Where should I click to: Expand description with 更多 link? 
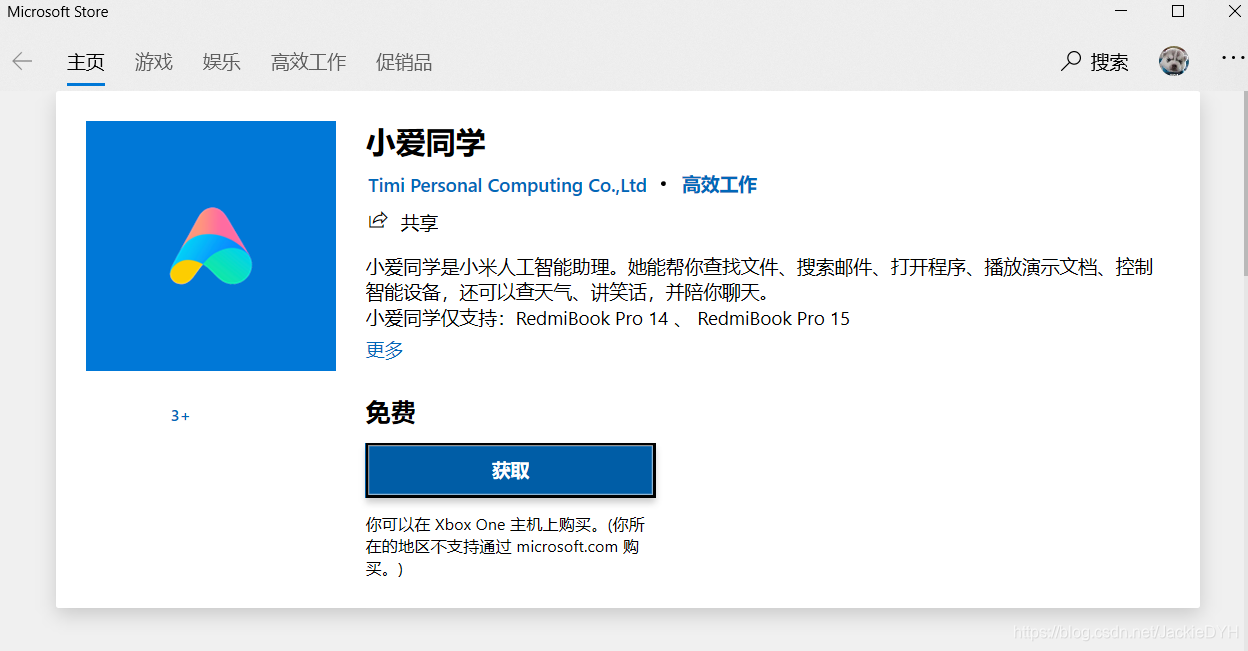coord(385,350)
